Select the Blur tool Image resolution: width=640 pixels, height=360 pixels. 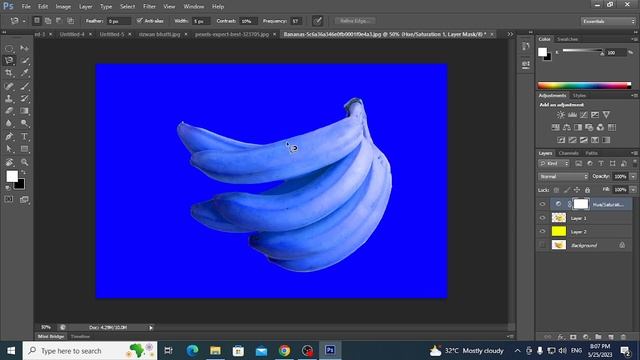[9, 123]
